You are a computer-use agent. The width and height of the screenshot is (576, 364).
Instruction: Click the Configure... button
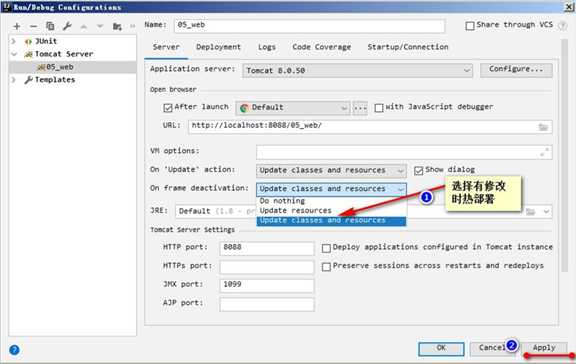pyautogui.click(x=516, y=69)
